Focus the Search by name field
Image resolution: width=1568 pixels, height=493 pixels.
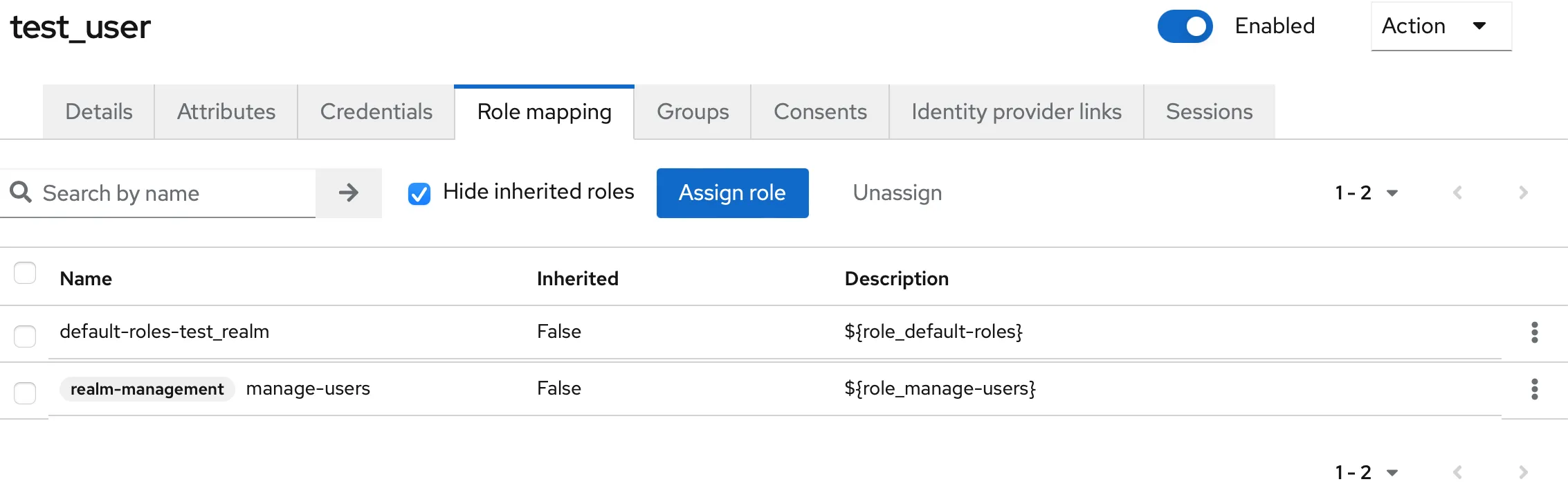pyautogui.click(x=173, y=193)
